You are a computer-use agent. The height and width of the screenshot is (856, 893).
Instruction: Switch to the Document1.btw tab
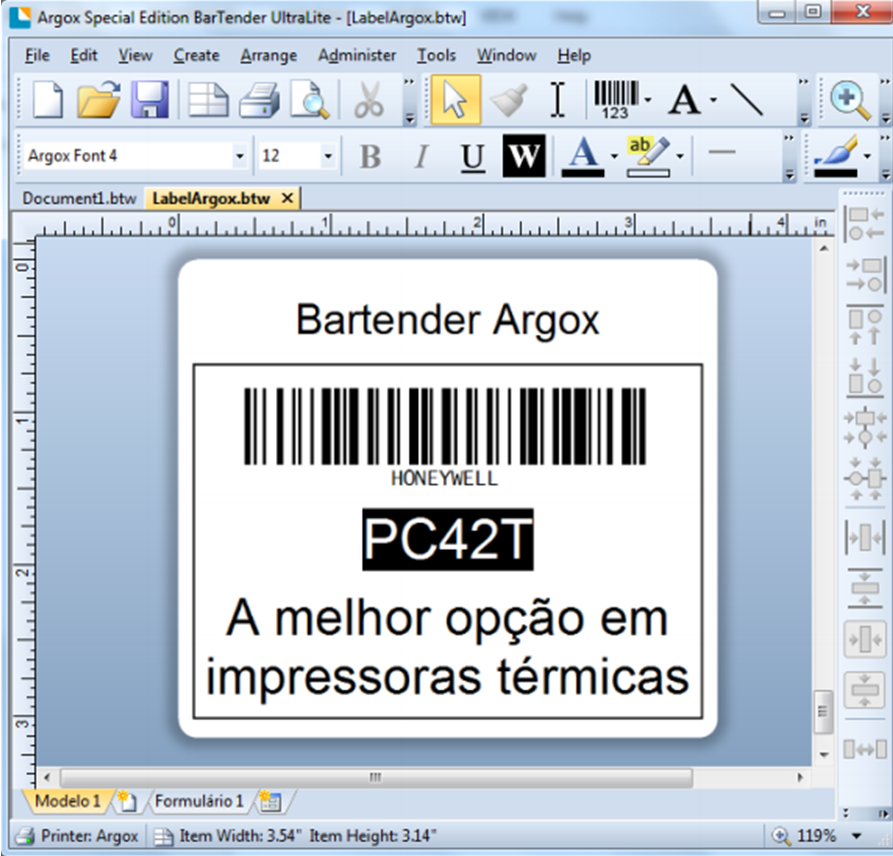pos(79,199)
